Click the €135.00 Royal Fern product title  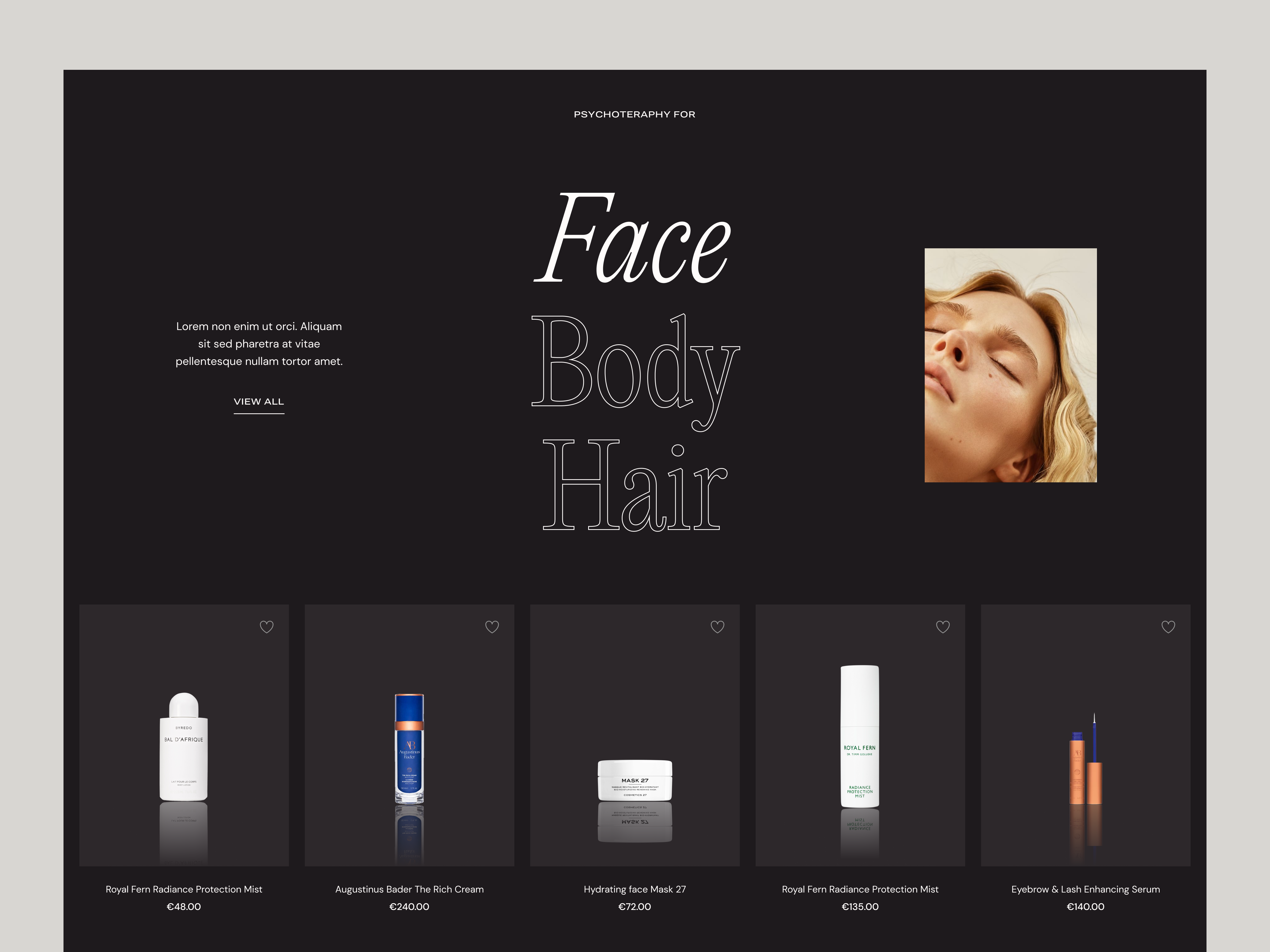tap(859, 889)
